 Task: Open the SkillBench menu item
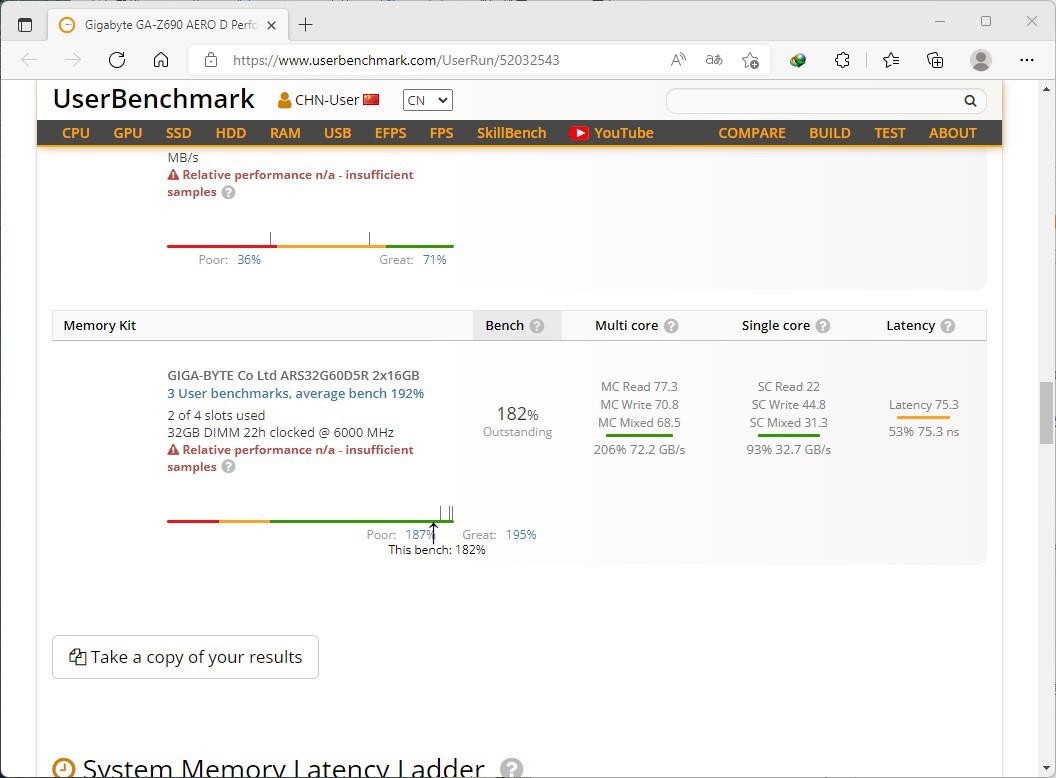pos(512,133)
